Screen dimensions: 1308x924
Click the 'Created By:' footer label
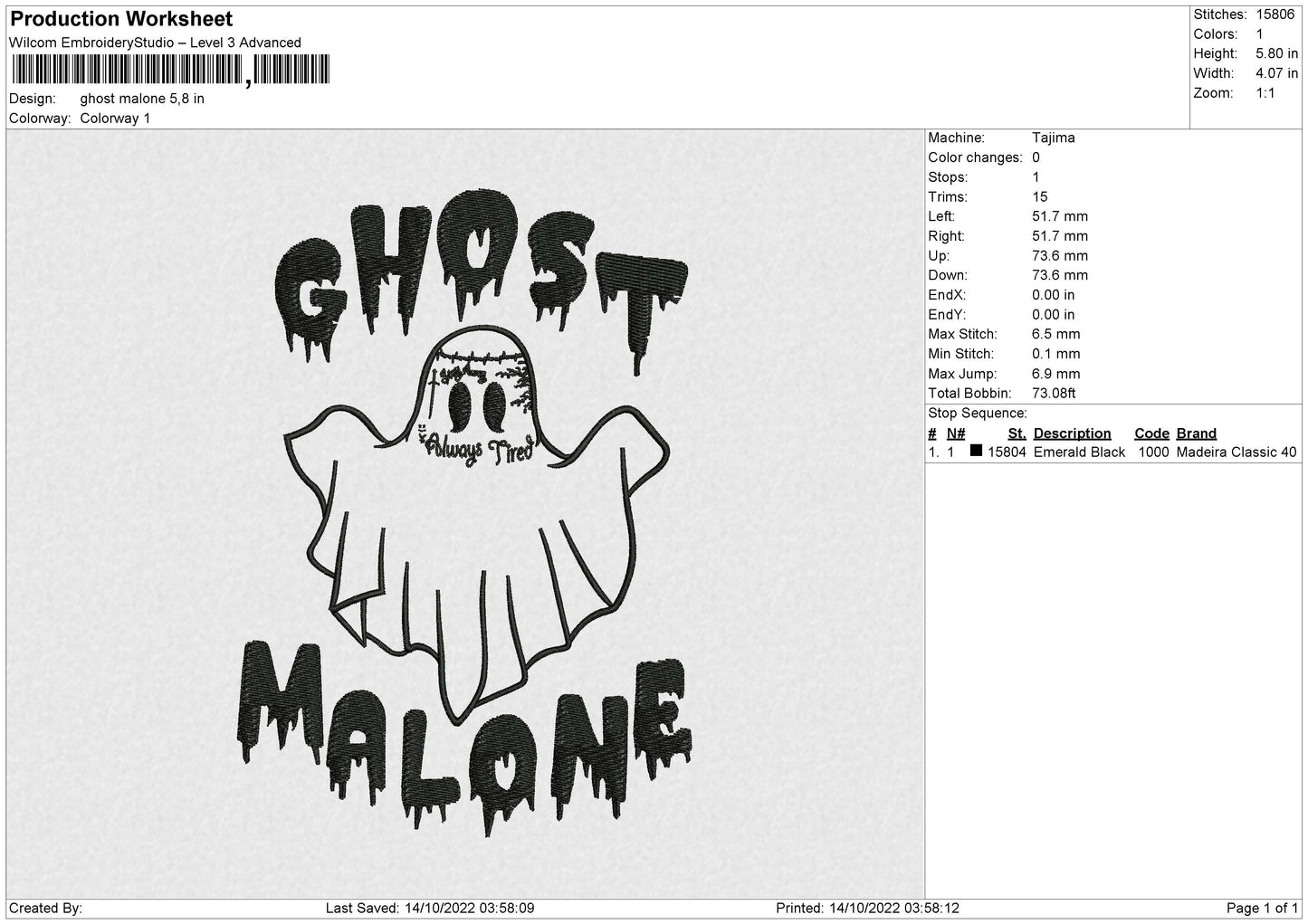45,908
